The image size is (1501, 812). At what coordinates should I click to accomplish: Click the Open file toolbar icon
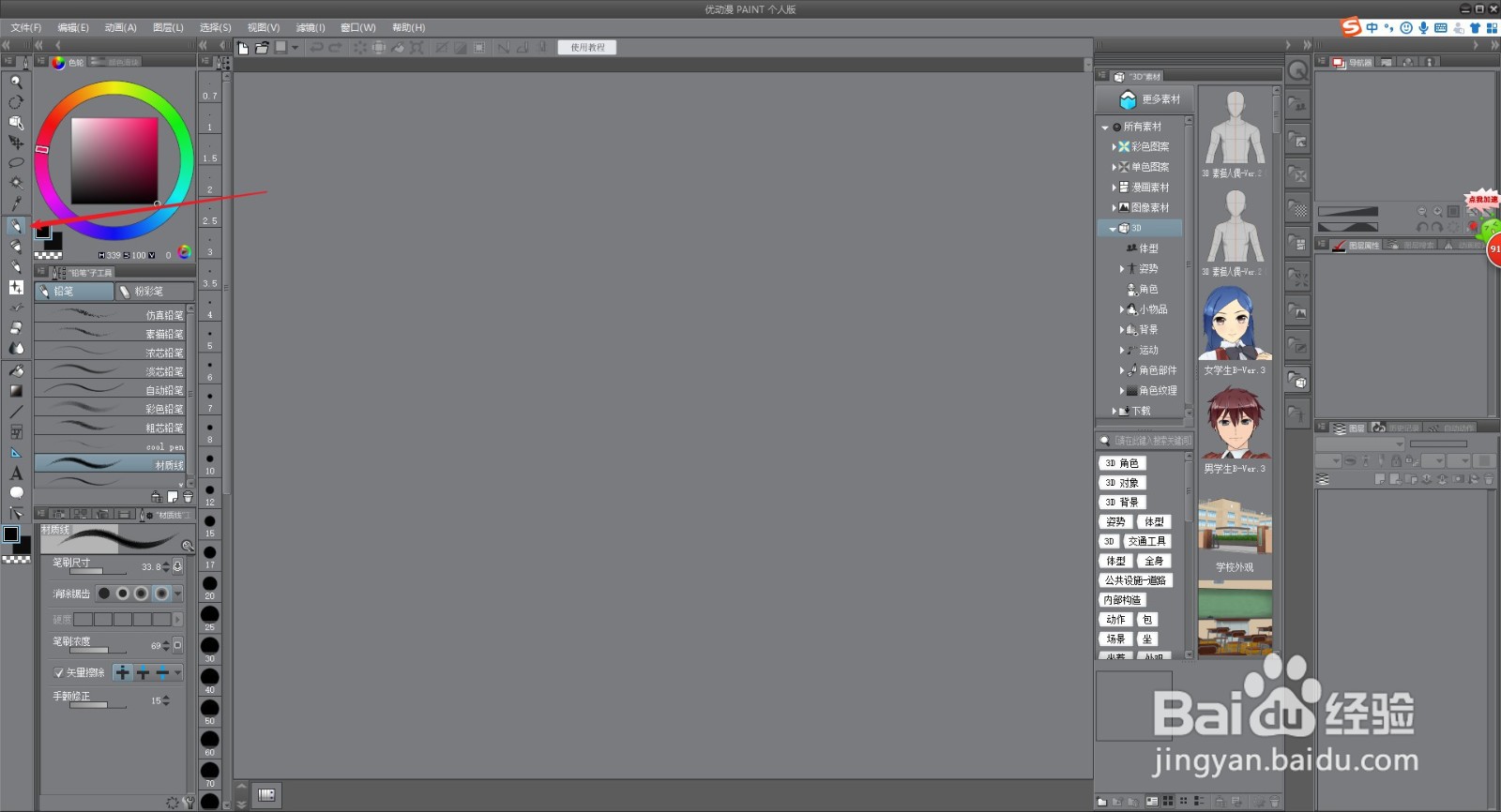coord(262,48)
